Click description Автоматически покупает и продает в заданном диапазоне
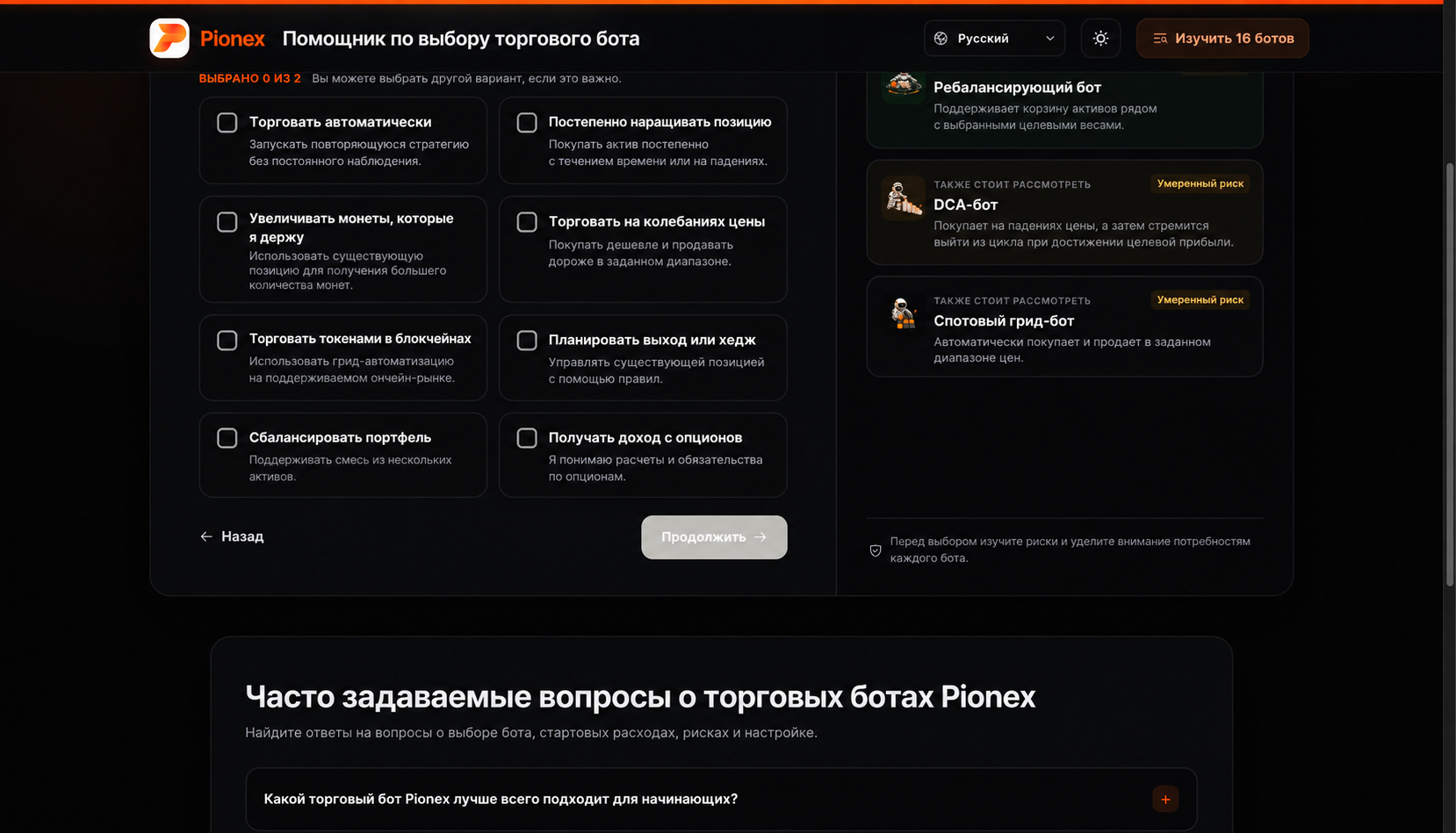The image size is (1456, 833). pyautogui.click(x=1071, y=349)
